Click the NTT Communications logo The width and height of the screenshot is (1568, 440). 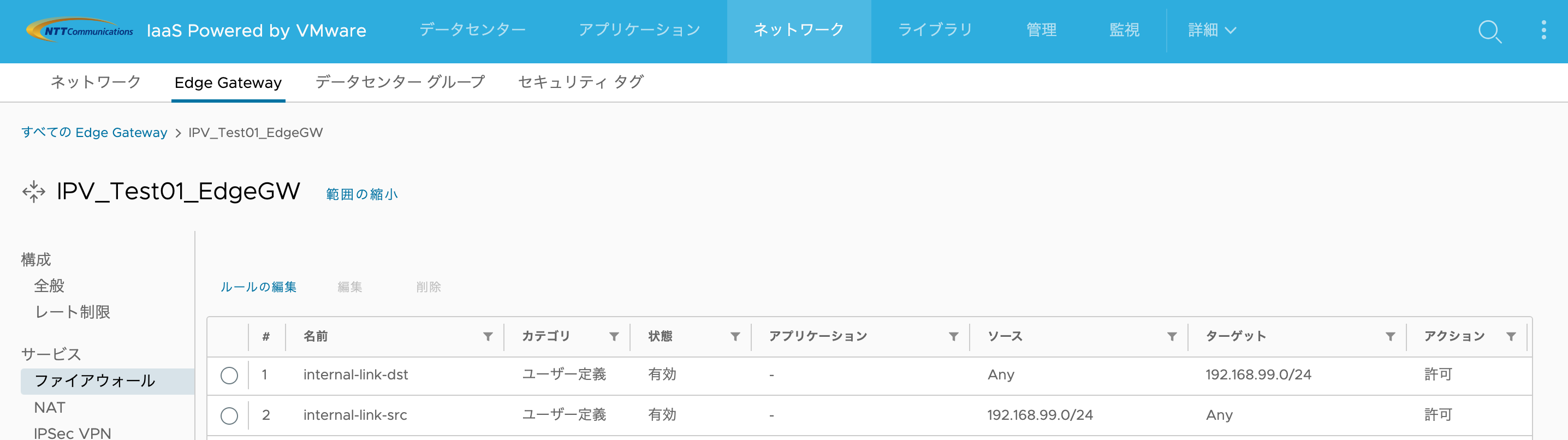point(80,29)
